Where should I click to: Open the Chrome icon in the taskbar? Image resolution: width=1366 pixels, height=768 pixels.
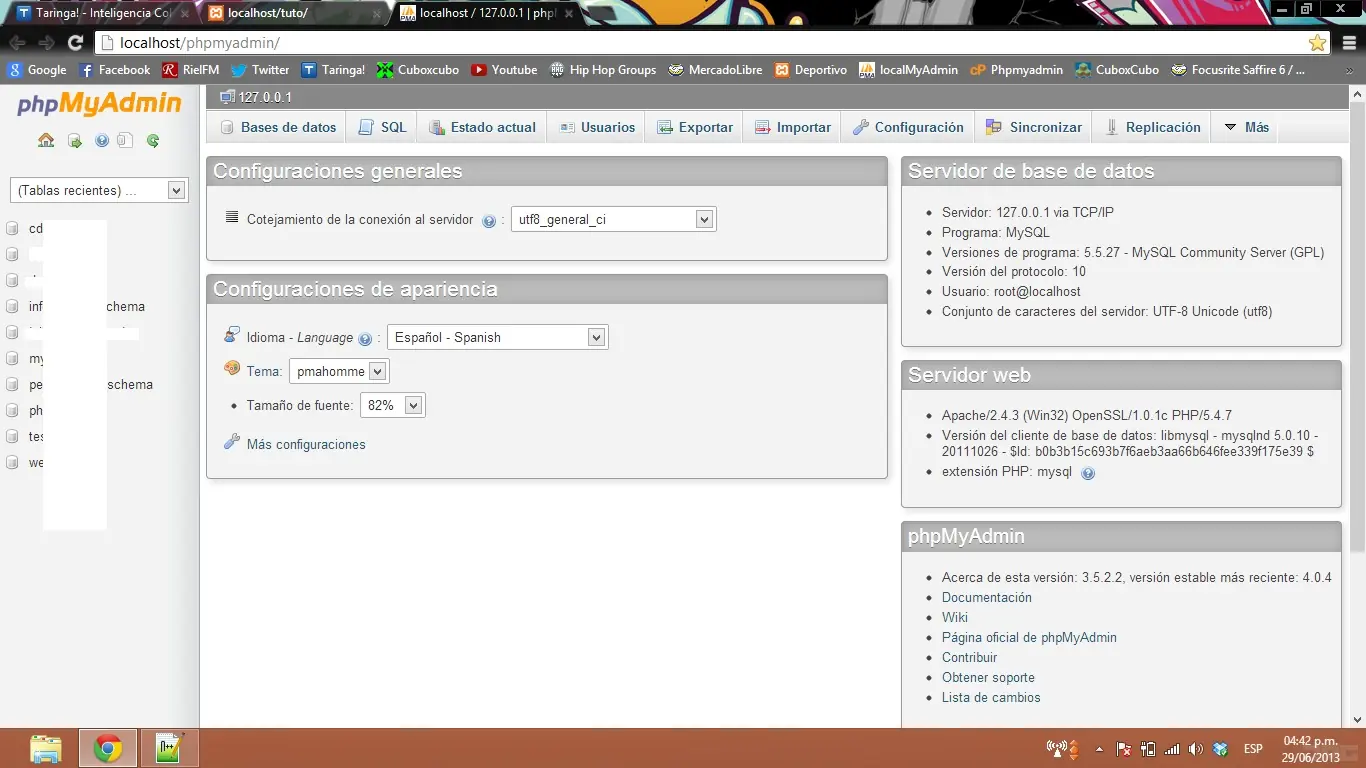(x=108, y=748)
